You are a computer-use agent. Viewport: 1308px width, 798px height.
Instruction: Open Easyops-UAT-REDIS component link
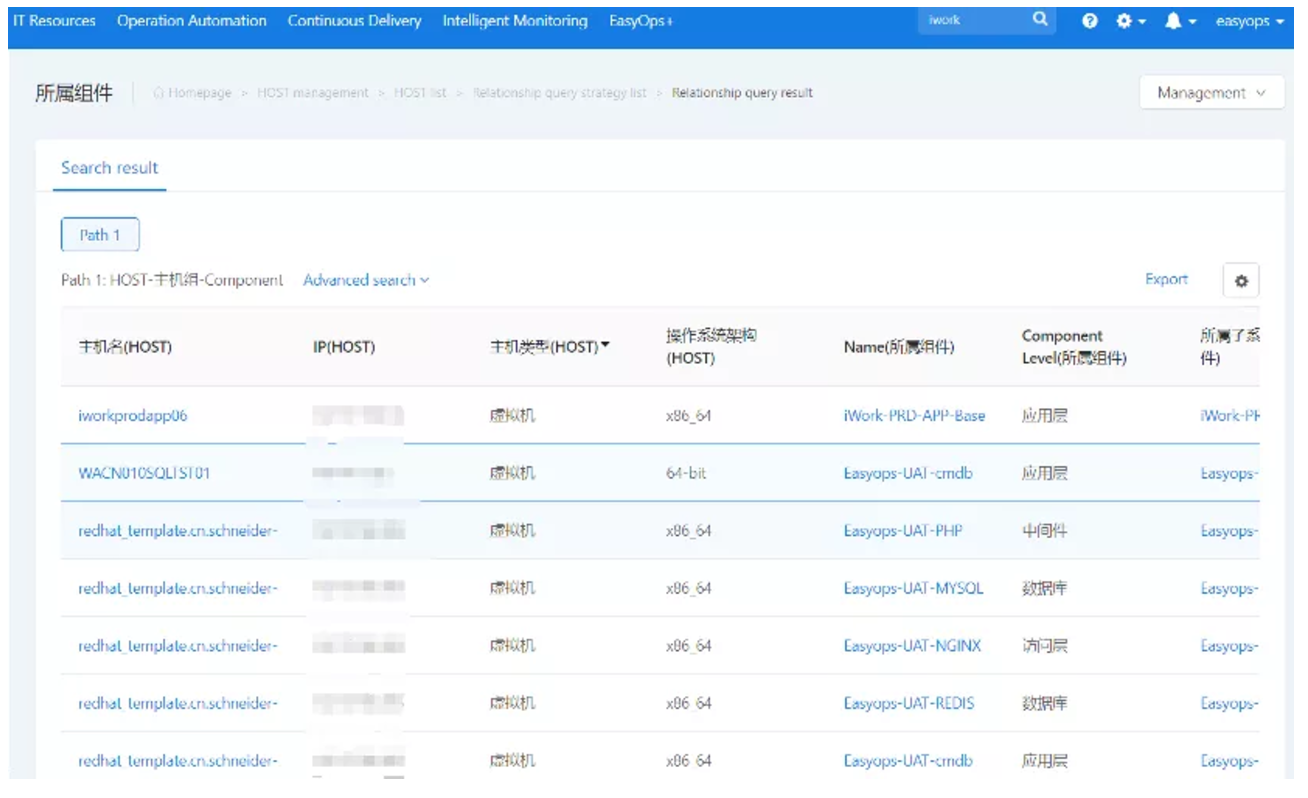908,704
